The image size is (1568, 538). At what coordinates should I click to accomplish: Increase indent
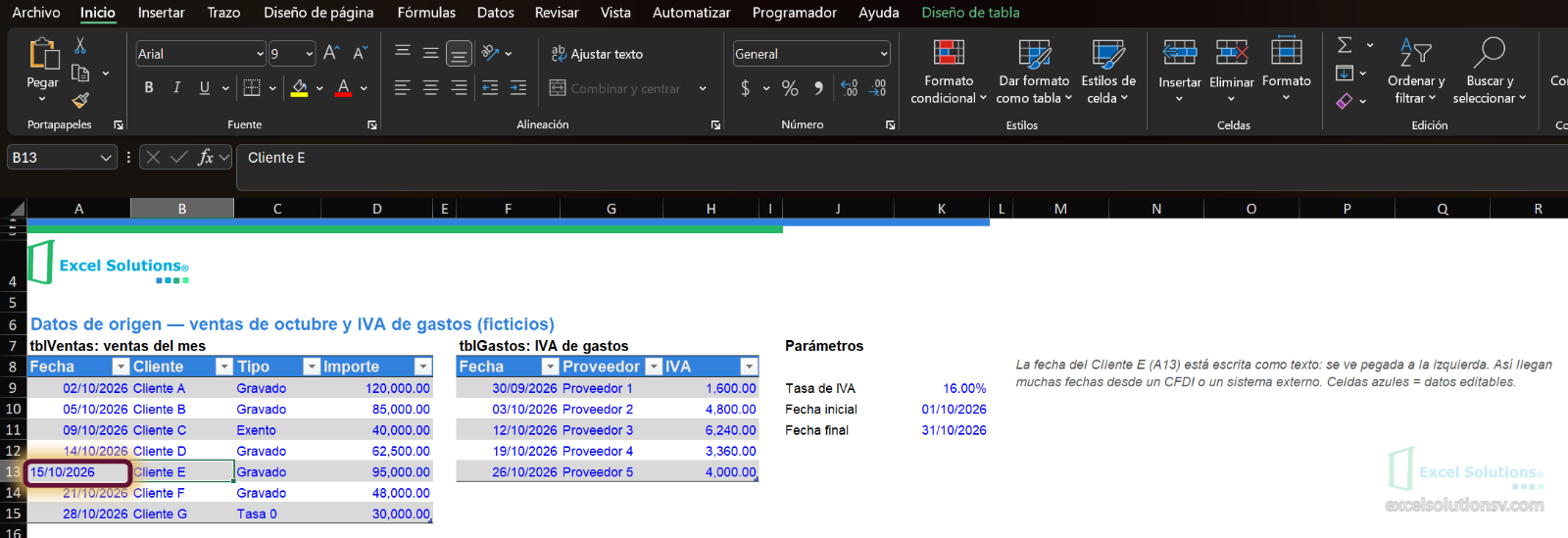[x=518, y=88]
